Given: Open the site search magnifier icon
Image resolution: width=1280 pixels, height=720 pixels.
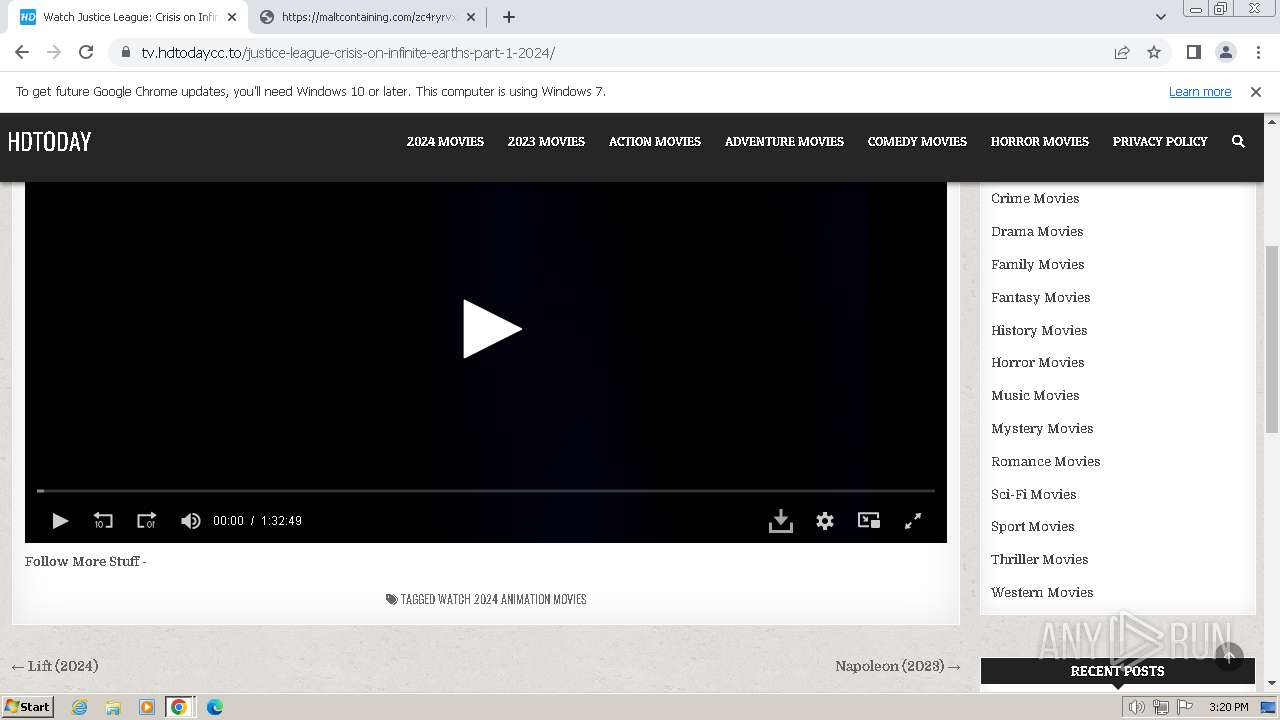Looking at the screenshot, I should click(1238, 141).
